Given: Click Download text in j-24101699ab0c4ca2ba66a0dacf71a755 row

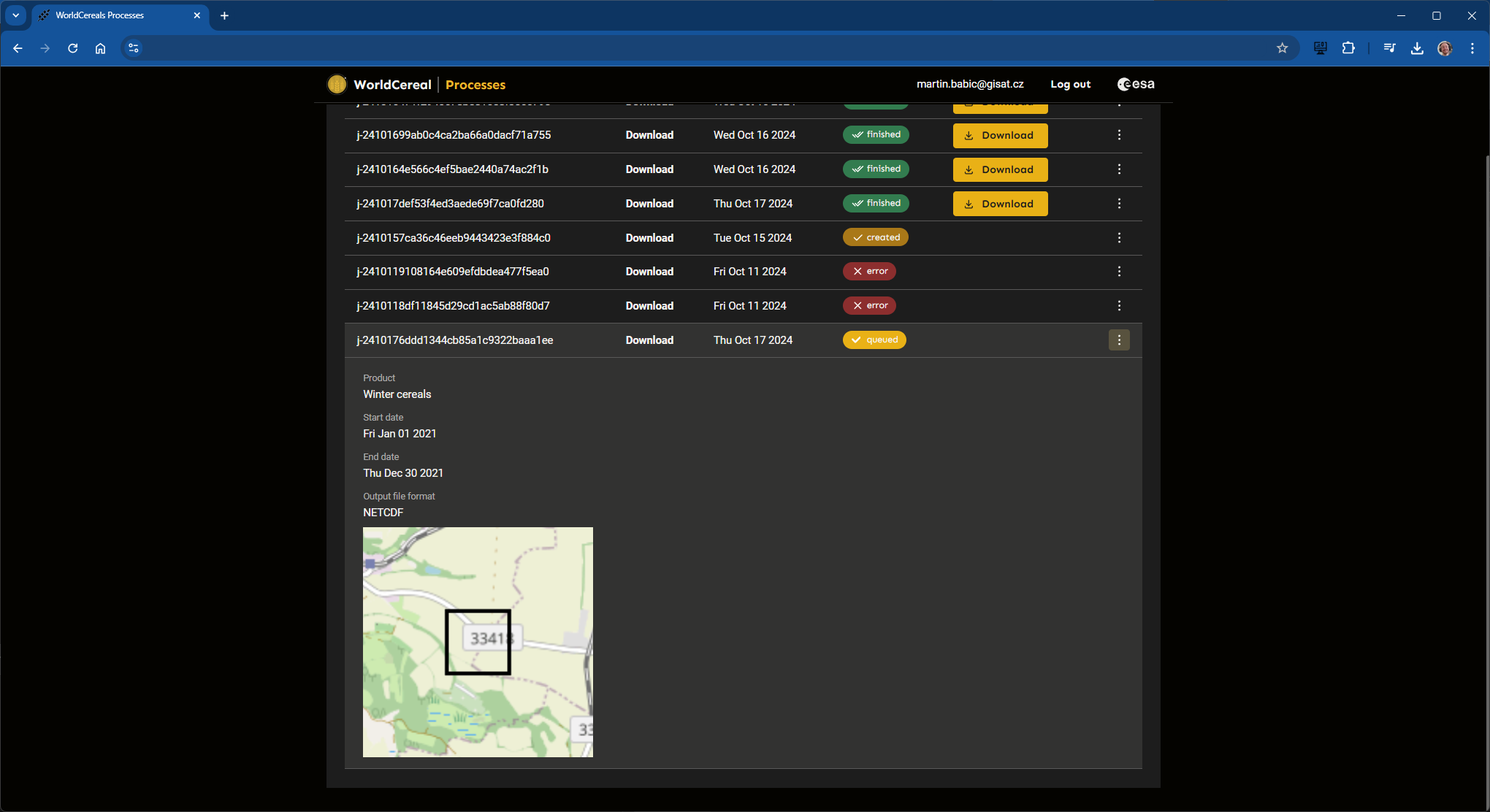Looking at the screenshot, I should (x=649, y=135).
